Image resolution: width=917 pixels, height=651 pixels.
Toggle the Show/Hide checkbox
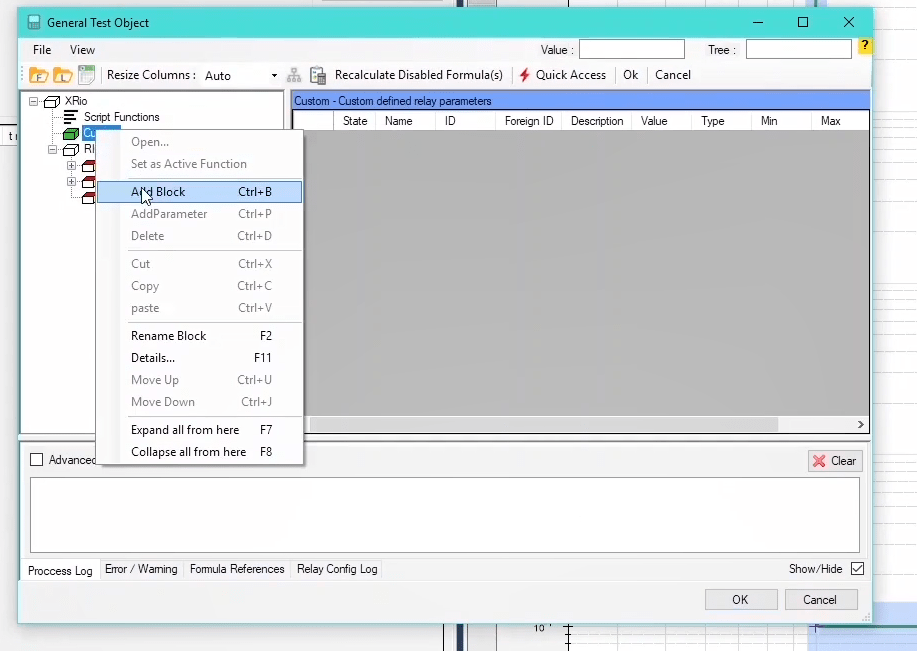[x=857, y=569]
